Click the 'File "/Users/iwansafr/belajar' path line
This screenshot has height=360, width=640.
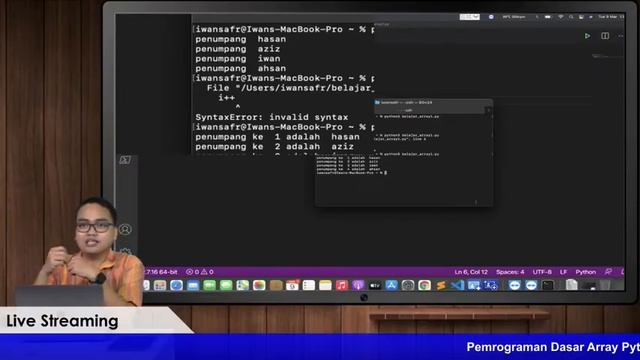tap(290, 88)
